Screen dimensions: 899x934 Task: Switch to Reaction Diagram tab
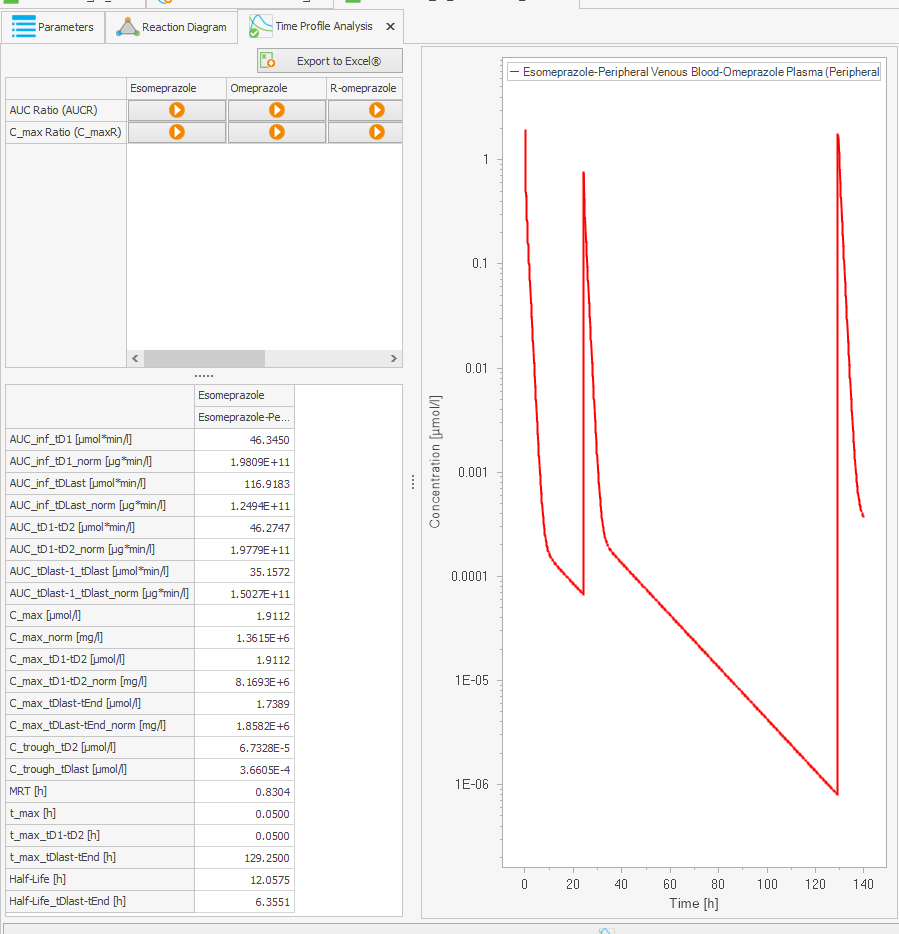172,27
